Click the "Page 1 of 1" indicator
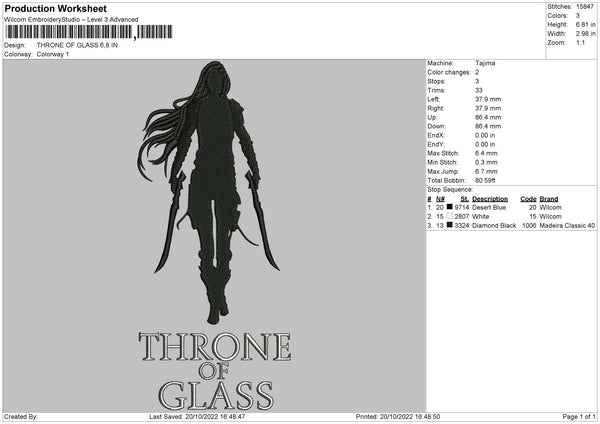Image resolution: width=600 pixels, height=424 pixels. pyautogui.click(x=579, y=417)
